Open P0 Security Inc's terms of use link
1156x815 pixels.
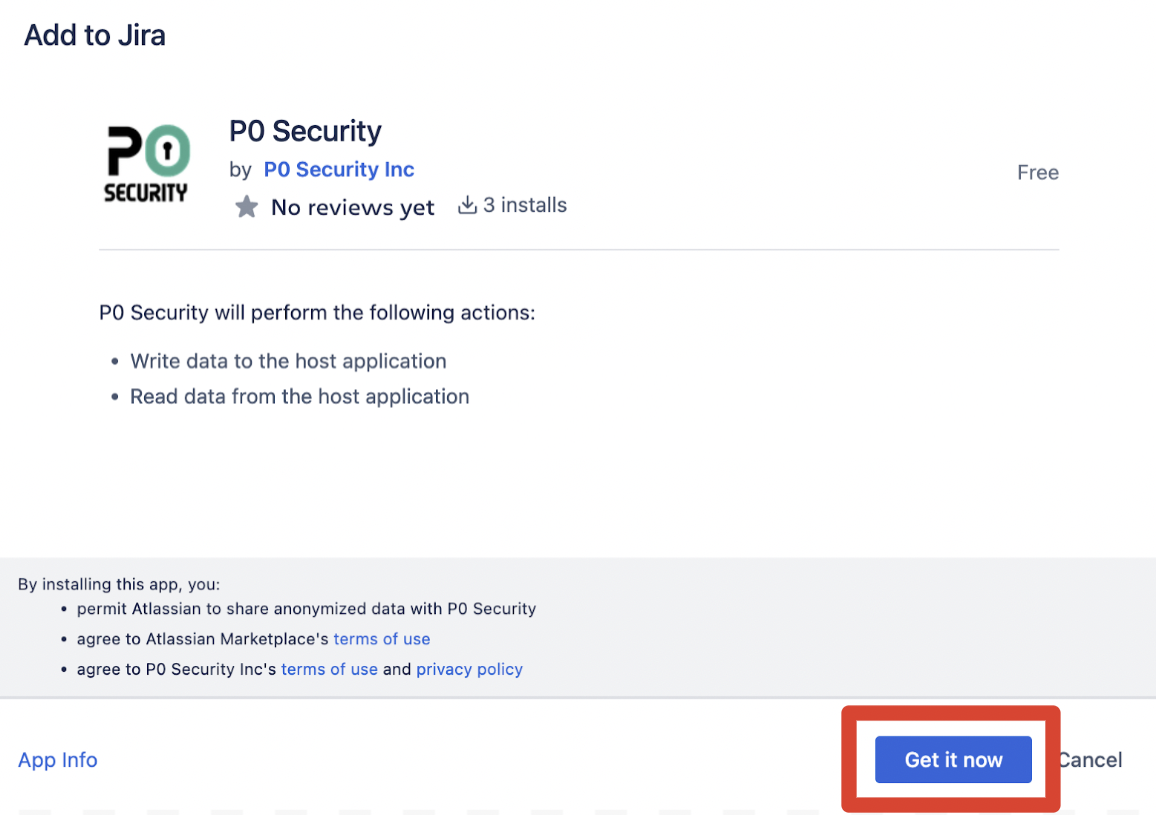pyautogui.click(x=329, y=669)
